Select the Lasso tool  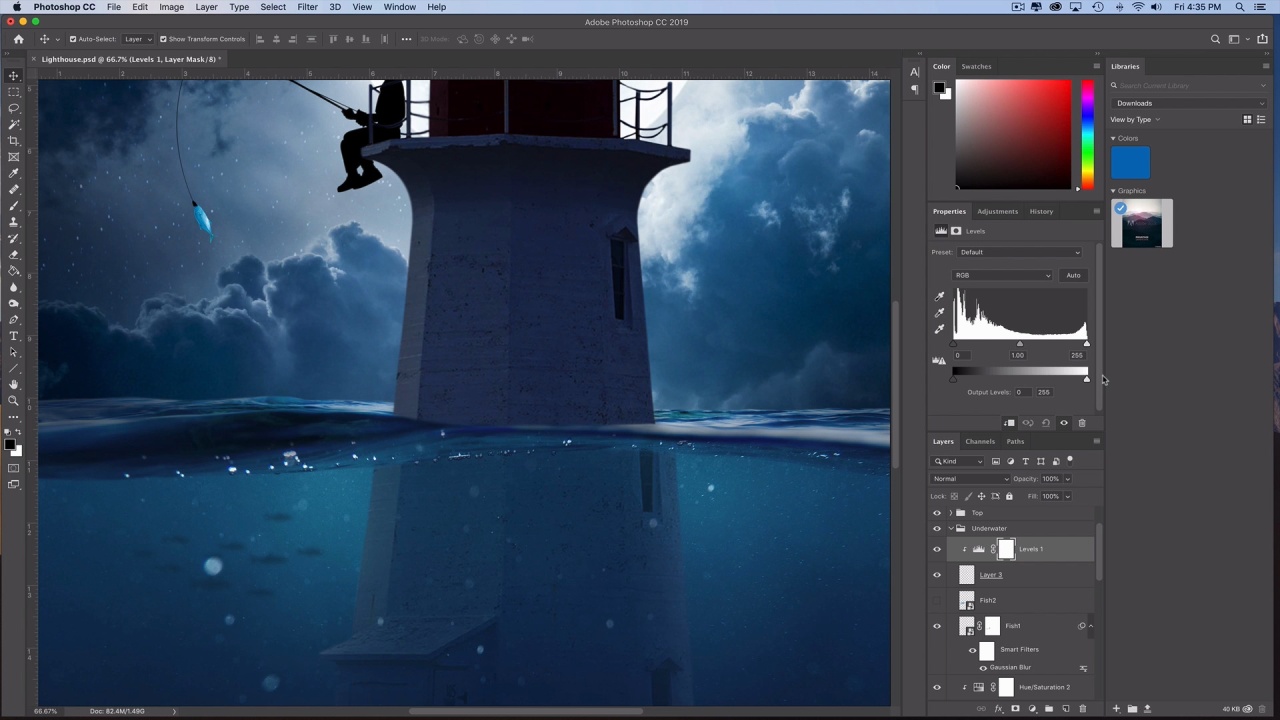pyautogui.click(x=14, y=108)
